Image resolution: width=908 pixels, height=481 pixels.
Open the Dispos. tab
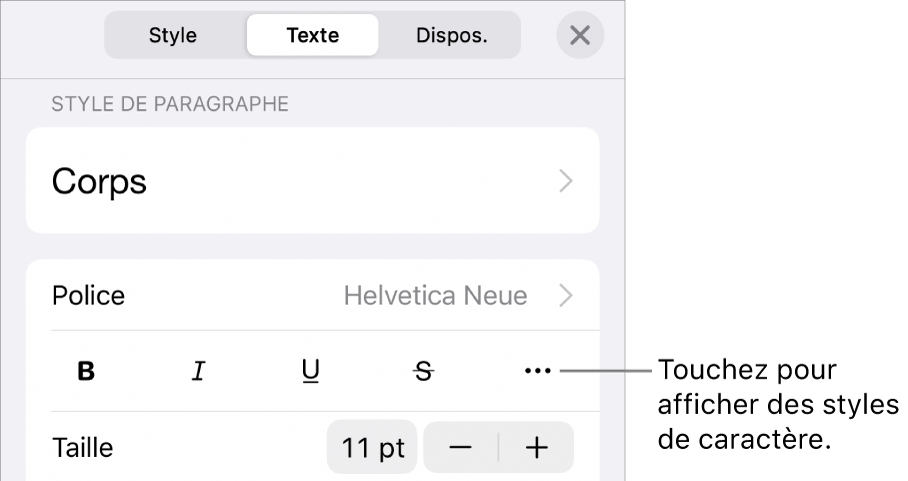(451, 36)
